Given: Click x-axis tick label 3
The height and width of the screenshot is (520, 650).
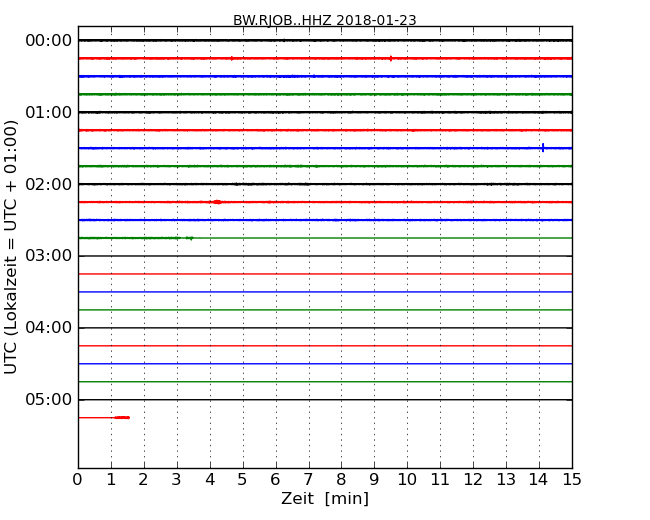Looking at the screenshot, I should click(177, 479).
